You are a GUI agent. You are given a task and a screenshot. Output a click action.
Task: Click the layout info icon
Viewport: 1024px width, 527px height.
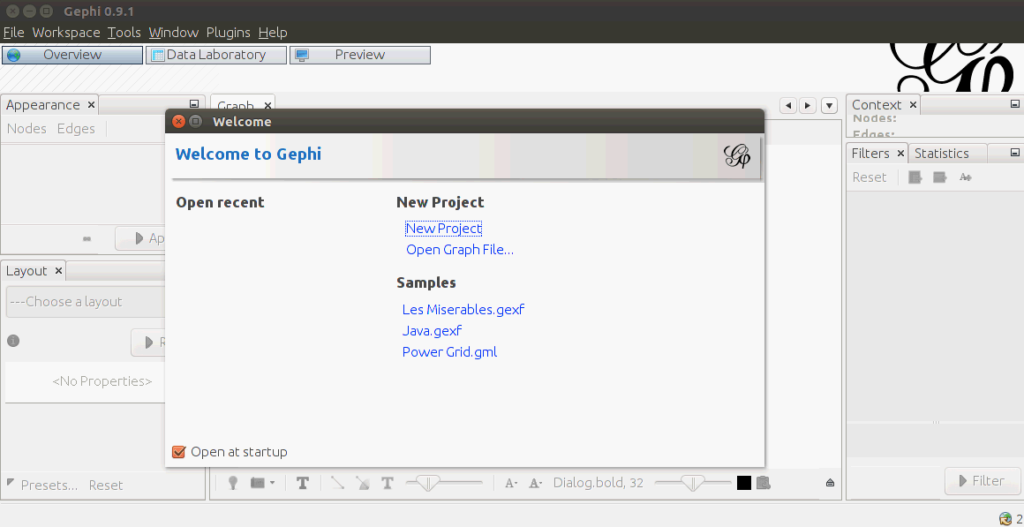(13, 340)
